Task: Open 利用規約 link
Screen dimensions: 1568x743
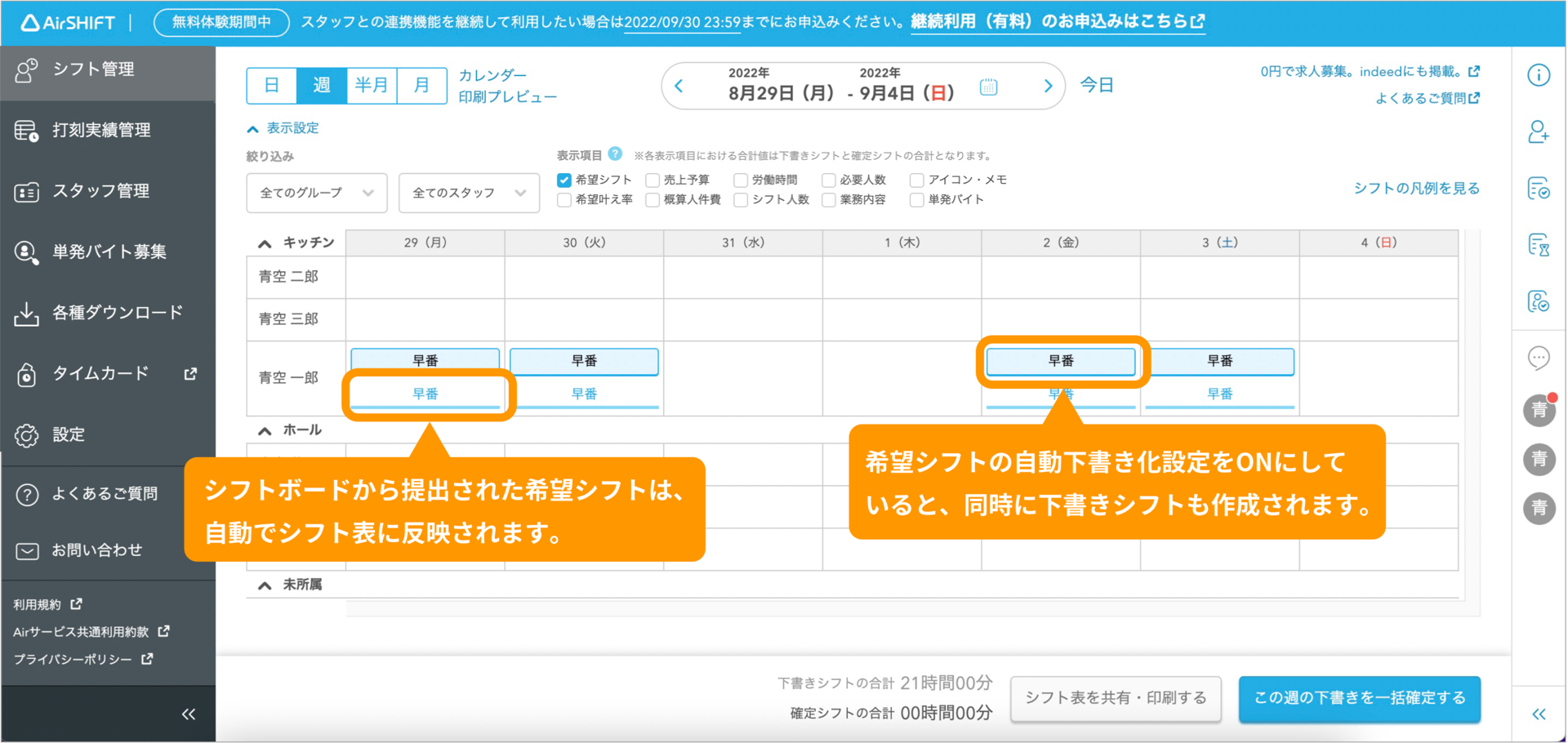Action: 47,605
